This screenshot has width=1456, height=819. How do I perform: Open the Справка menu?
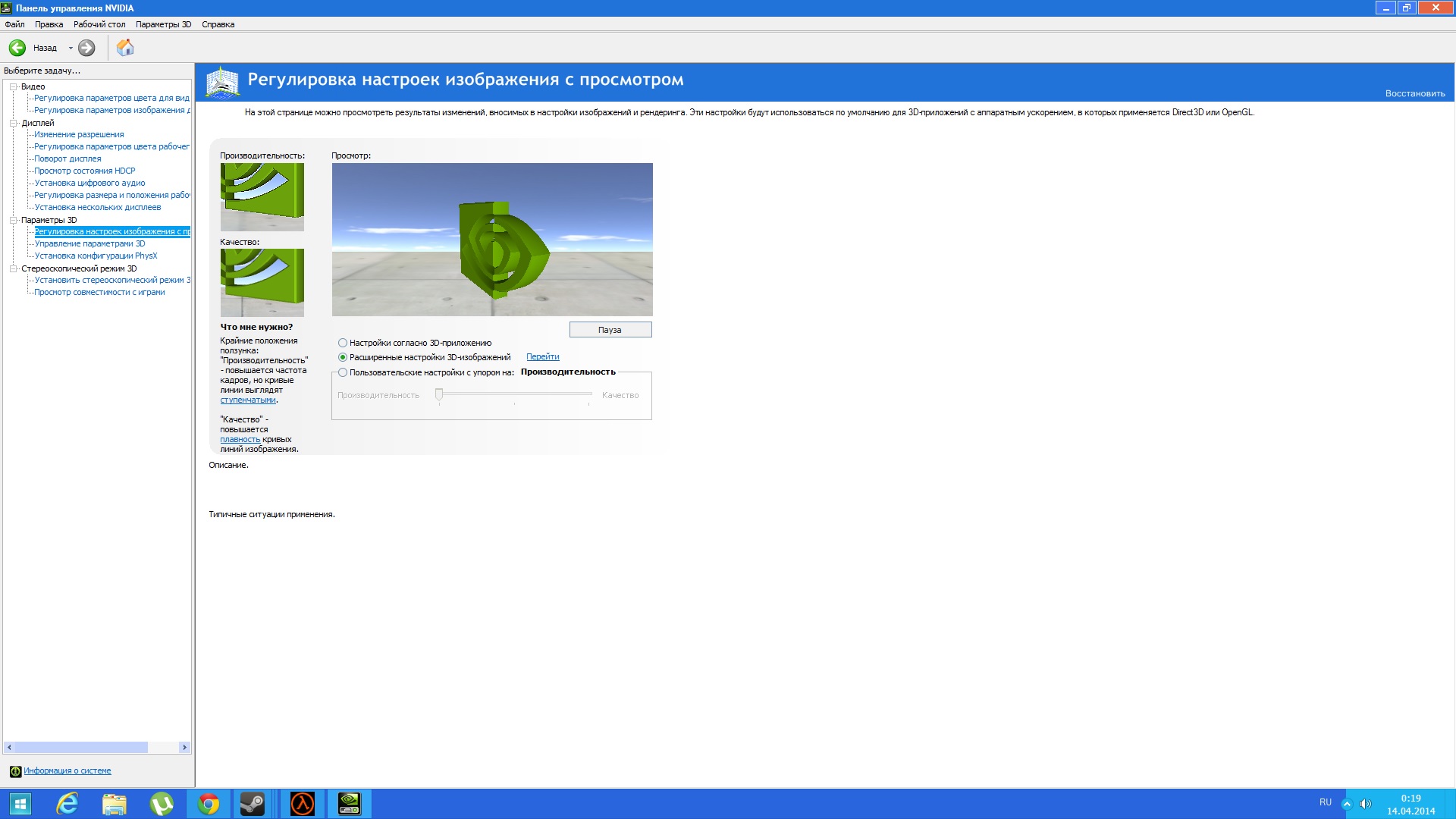(x=218, y=24)
